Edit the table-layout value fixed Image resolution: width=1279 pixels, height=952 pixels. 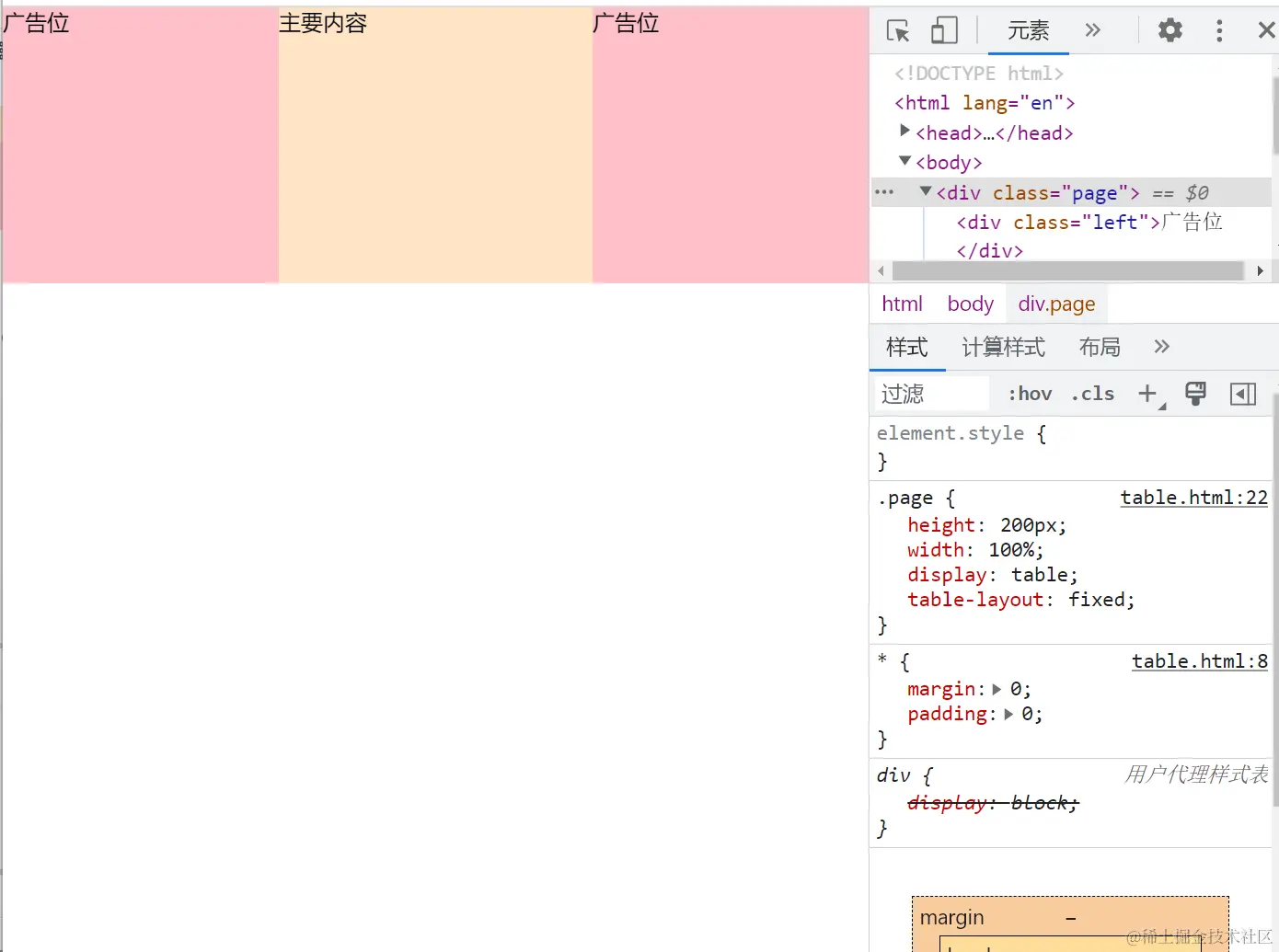click(1097, 600)
